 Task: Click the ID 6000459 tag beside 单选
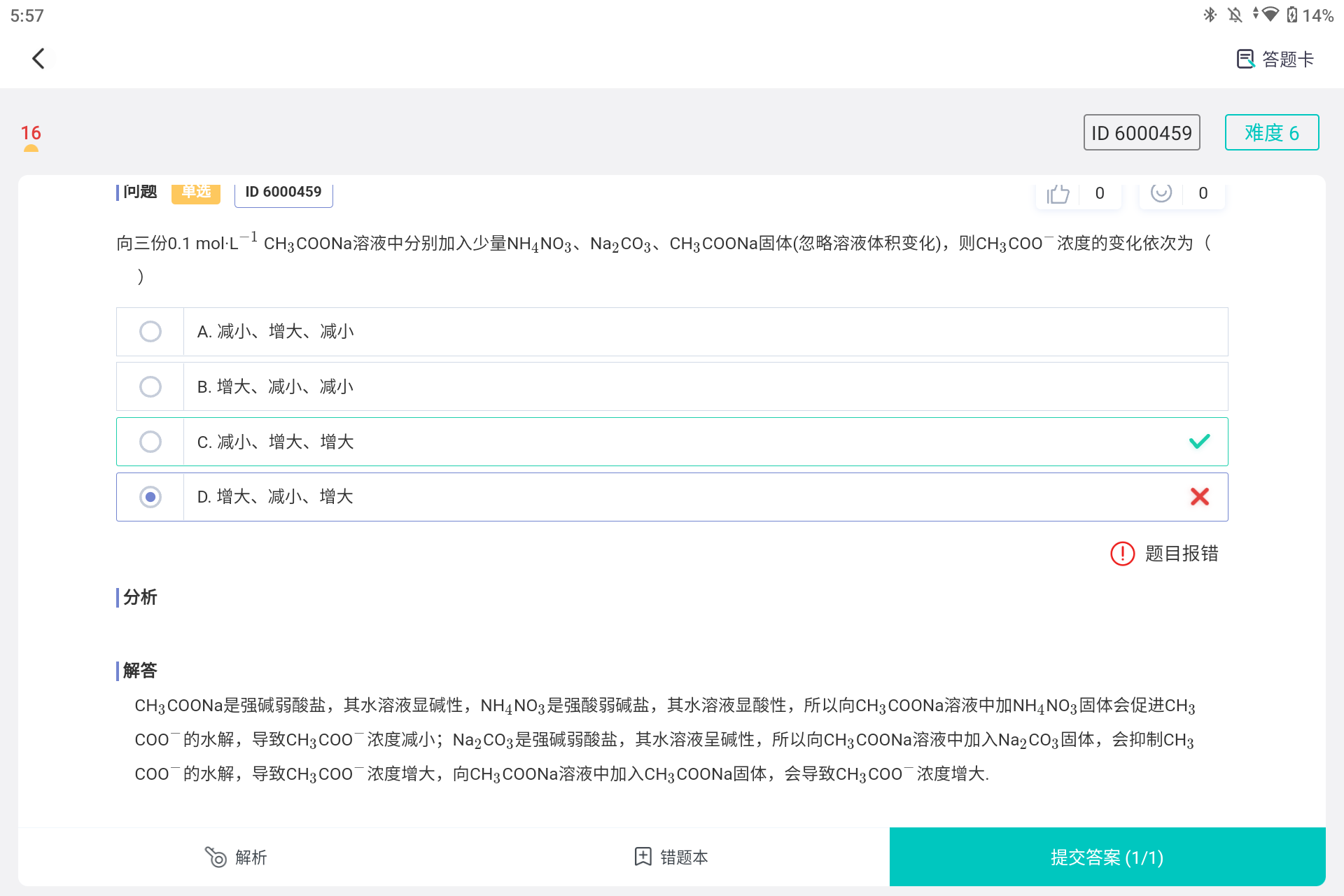283,193
